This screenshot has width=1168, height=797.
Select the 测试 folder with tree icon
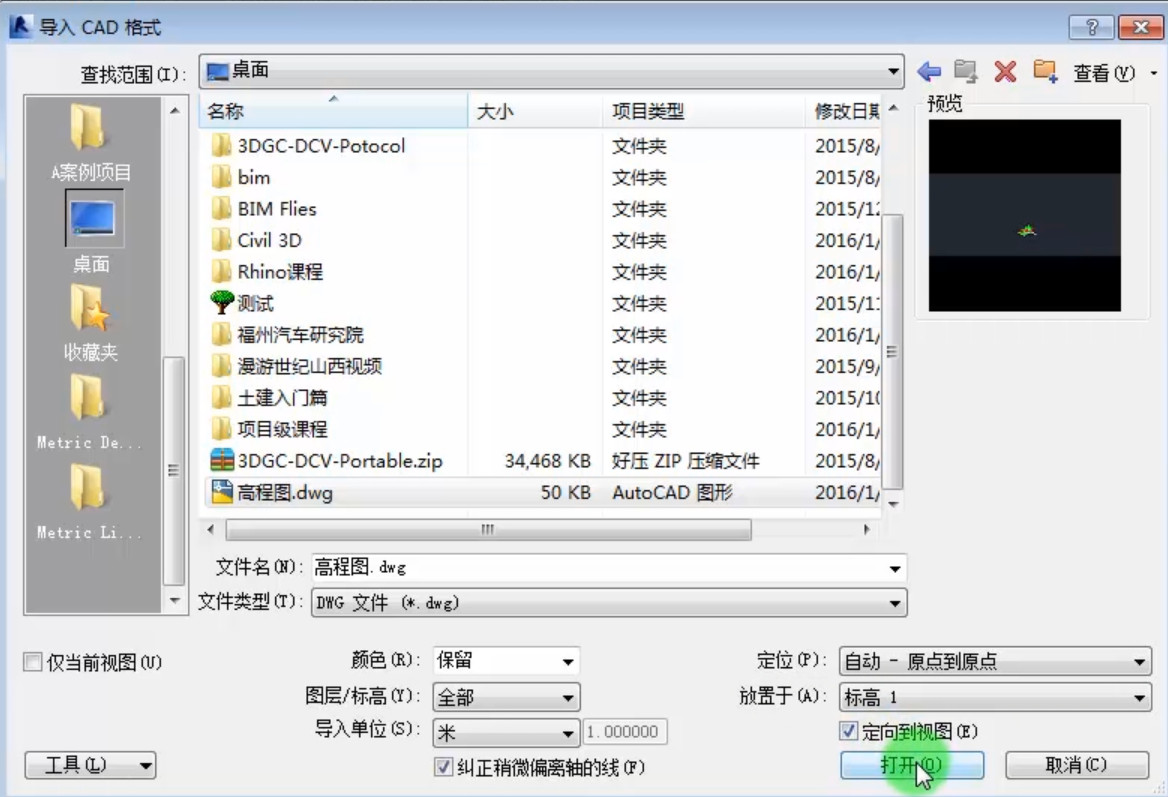click(x=242, y=303)
